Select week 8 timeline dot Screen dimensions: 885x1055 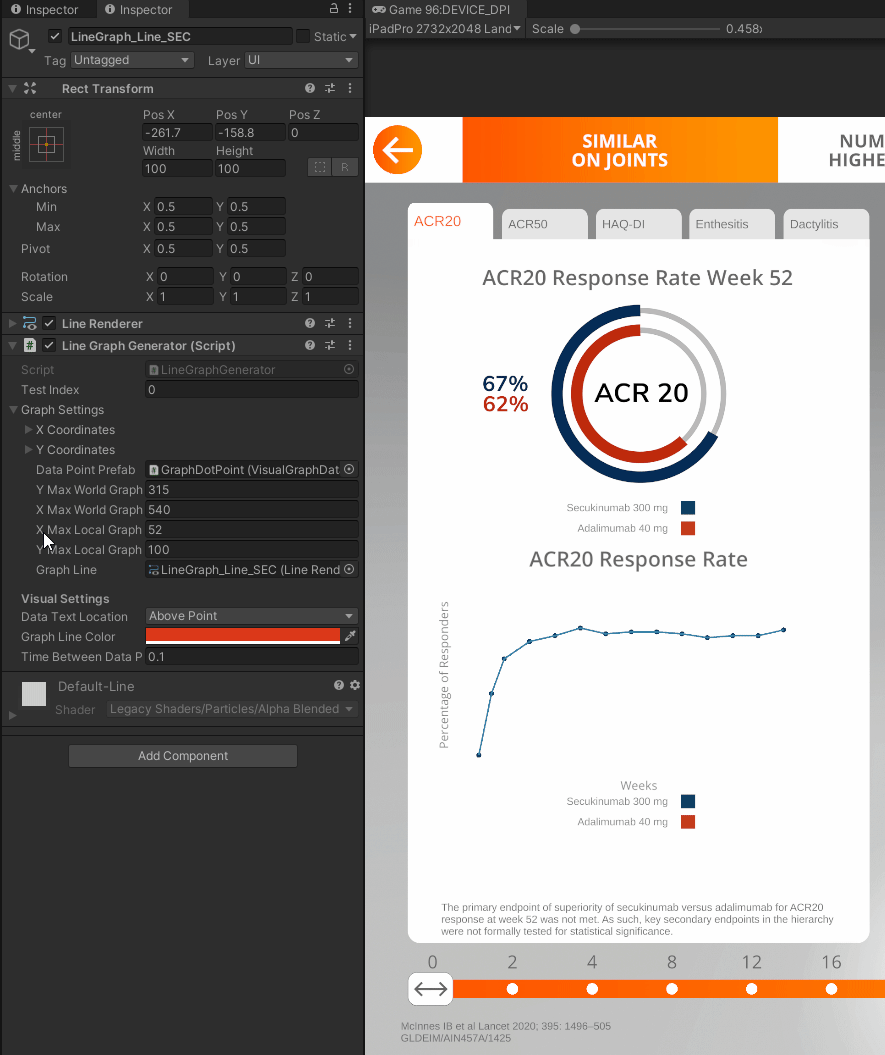coord(672,988)
